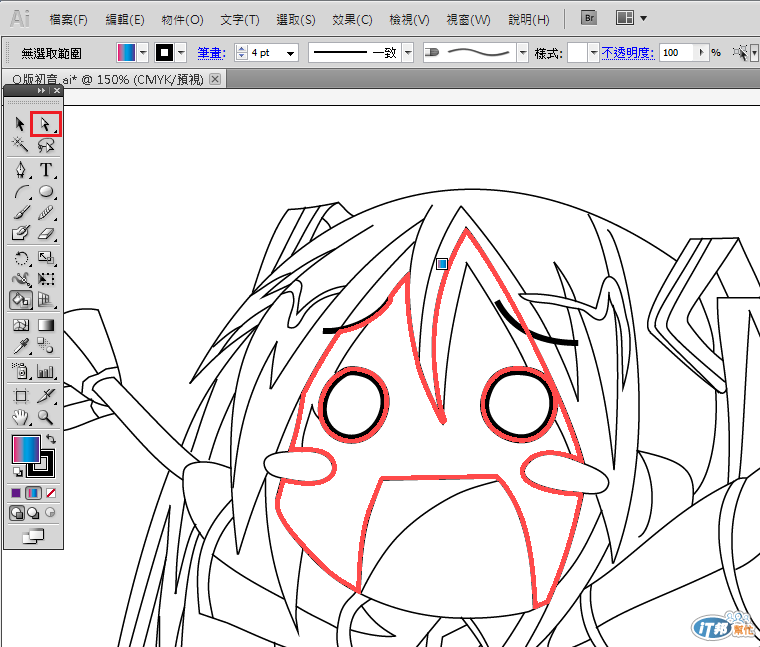Select the Pen tool
The height and width of the screenshot is (647, 760).
tap(20, 170)
